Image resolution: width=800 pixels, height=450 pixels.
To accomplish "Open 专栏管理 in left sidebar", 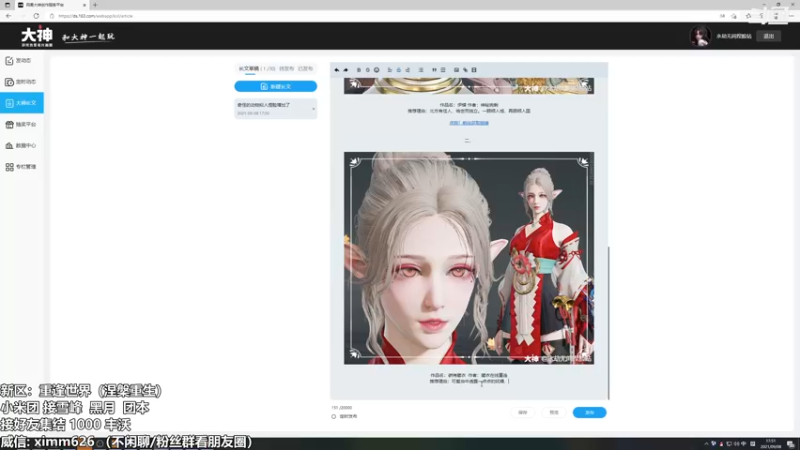I will pyautogui.click(x=21, y=167).
